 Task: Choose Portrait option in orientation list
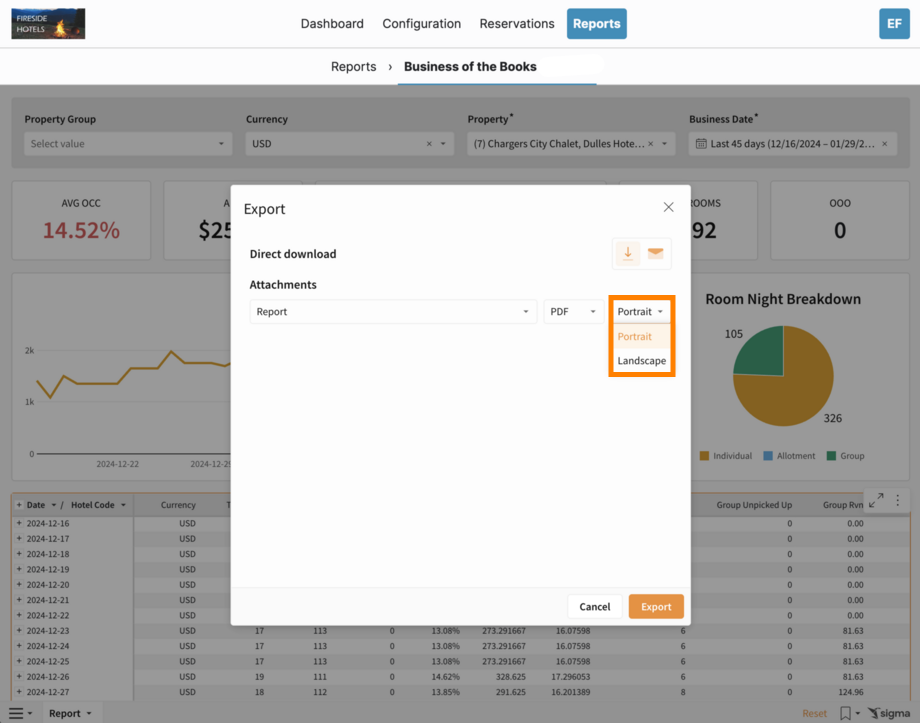pos(641,336)
